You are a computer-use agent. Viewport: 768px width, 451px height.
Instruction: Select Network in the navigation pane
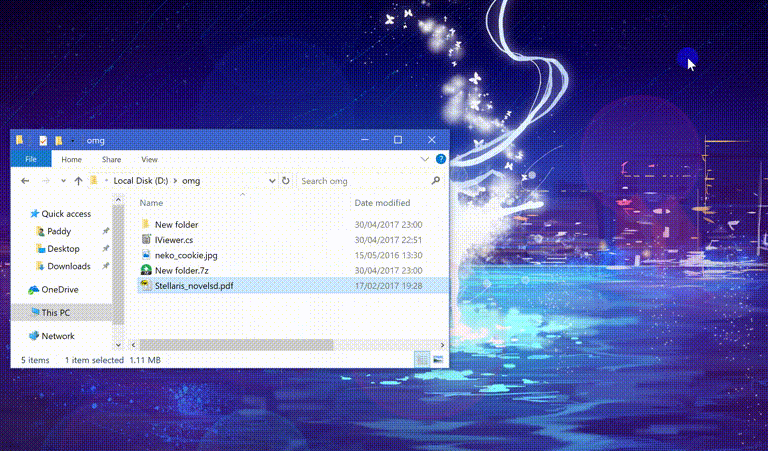point(51,336)
